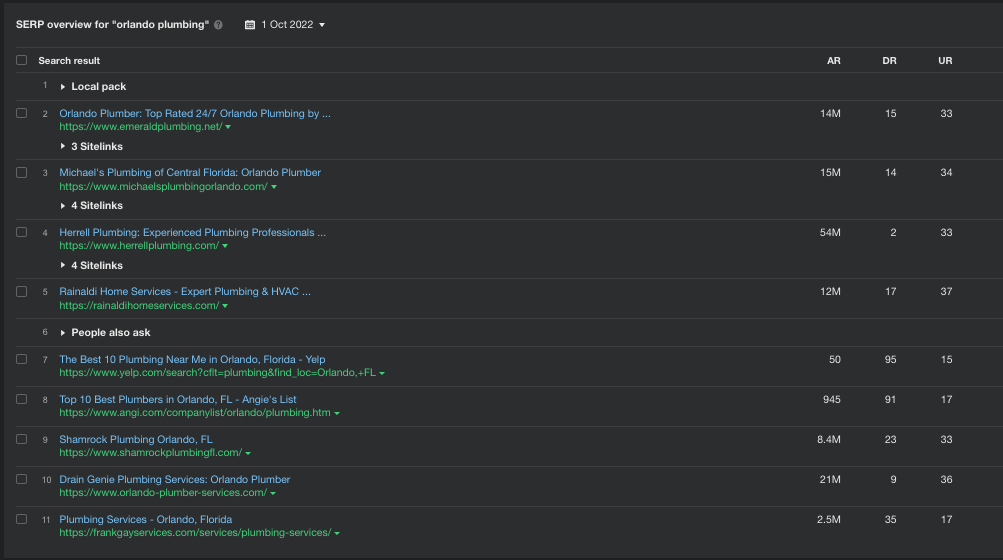The width and height of the screenshot is (1003, 560).
Task: Click the https://www.herrellplumbing.com/ URL
Action: [139, 246]
